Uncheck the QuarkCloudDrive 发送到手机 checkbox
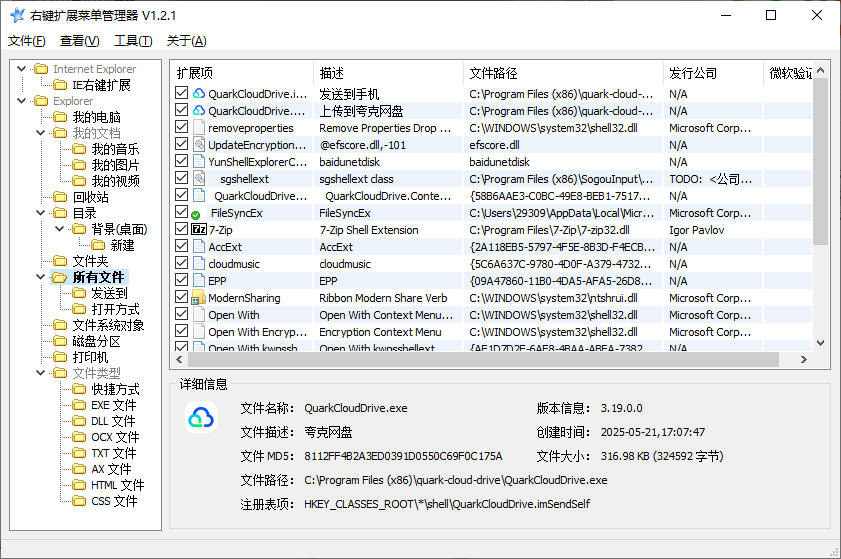 [182, 93]
